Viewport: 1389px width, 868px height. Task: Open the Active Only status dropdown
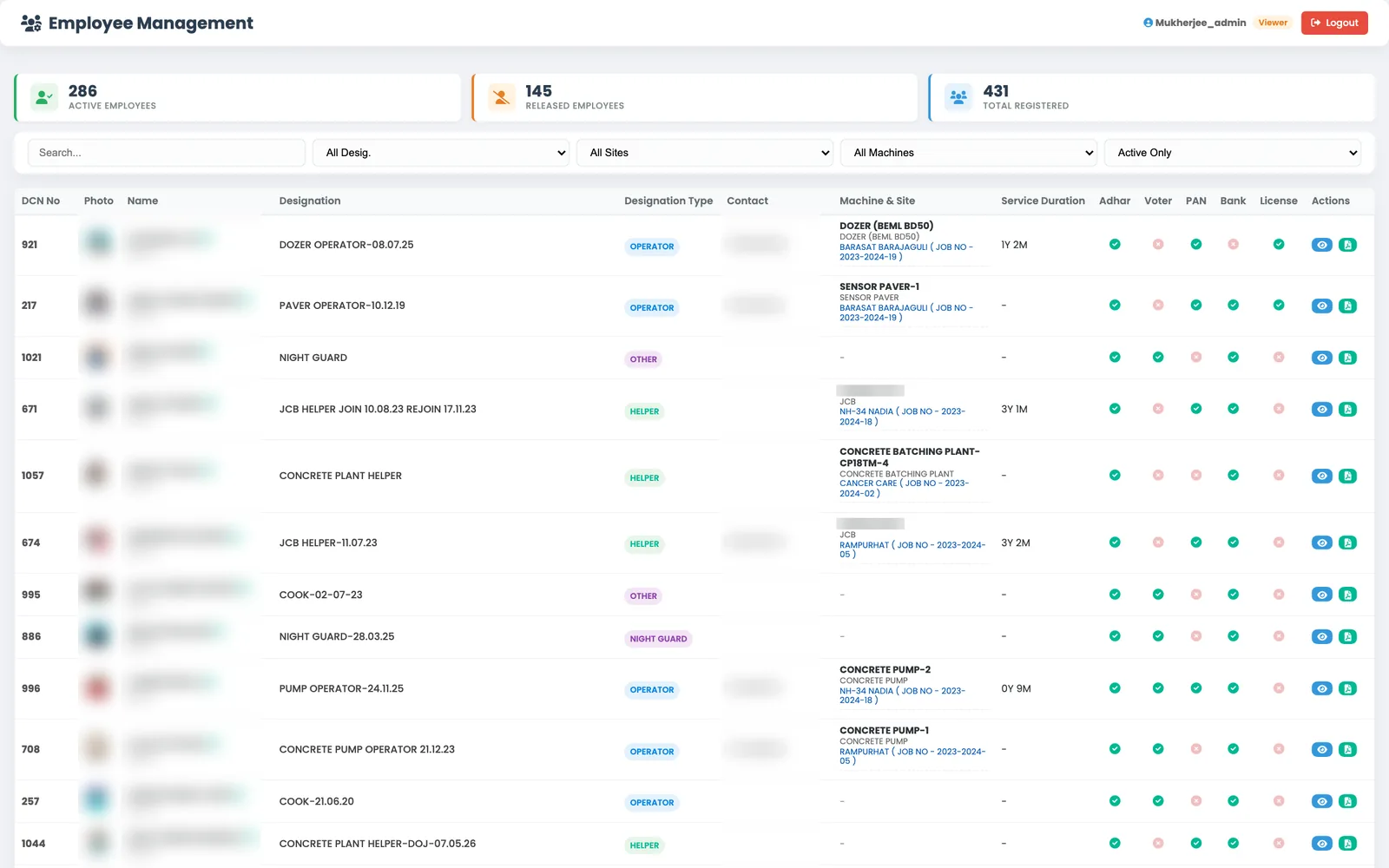point(1233,153)
